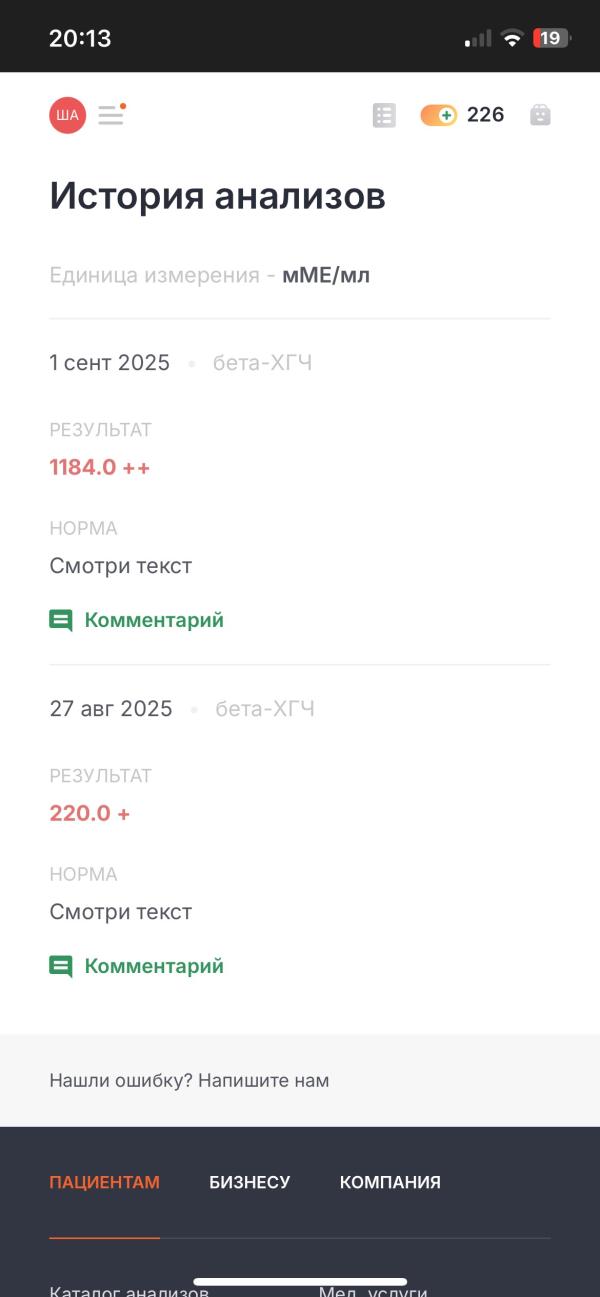Viewport: 600px width, 1297px height.
Task: Open the ША profile avatar
Action: pyautogui.click(x=67, y=115)
